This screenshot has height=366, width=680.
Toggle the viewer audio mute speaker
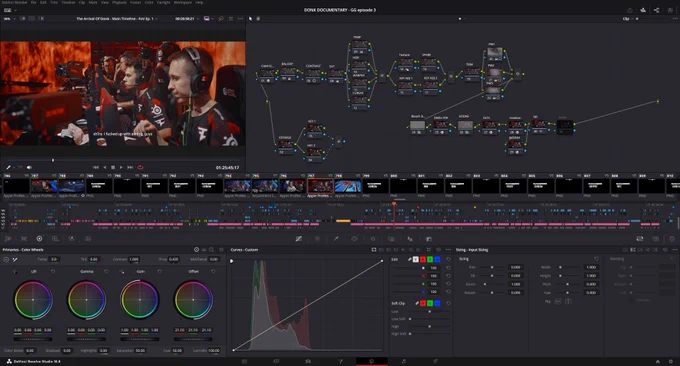point(29,167)
